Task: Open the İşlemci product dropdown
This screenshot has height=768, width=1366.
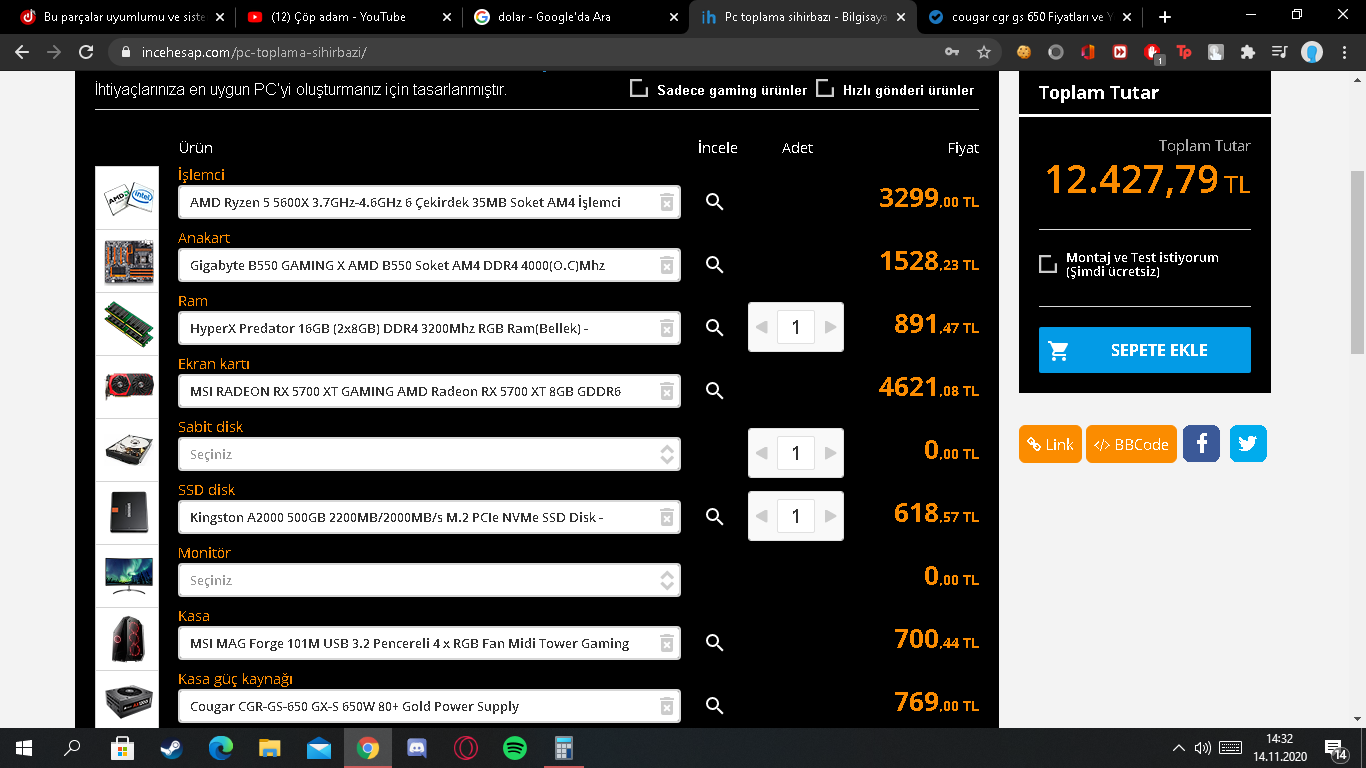Action: point(429,202)
